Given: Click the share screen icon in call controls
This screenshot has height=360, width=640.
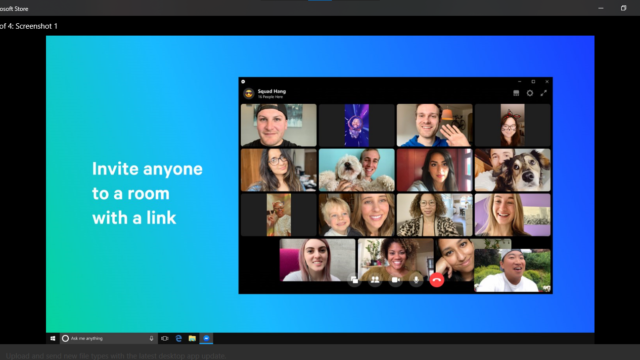Looking at the screenshot, I should 354,280.
